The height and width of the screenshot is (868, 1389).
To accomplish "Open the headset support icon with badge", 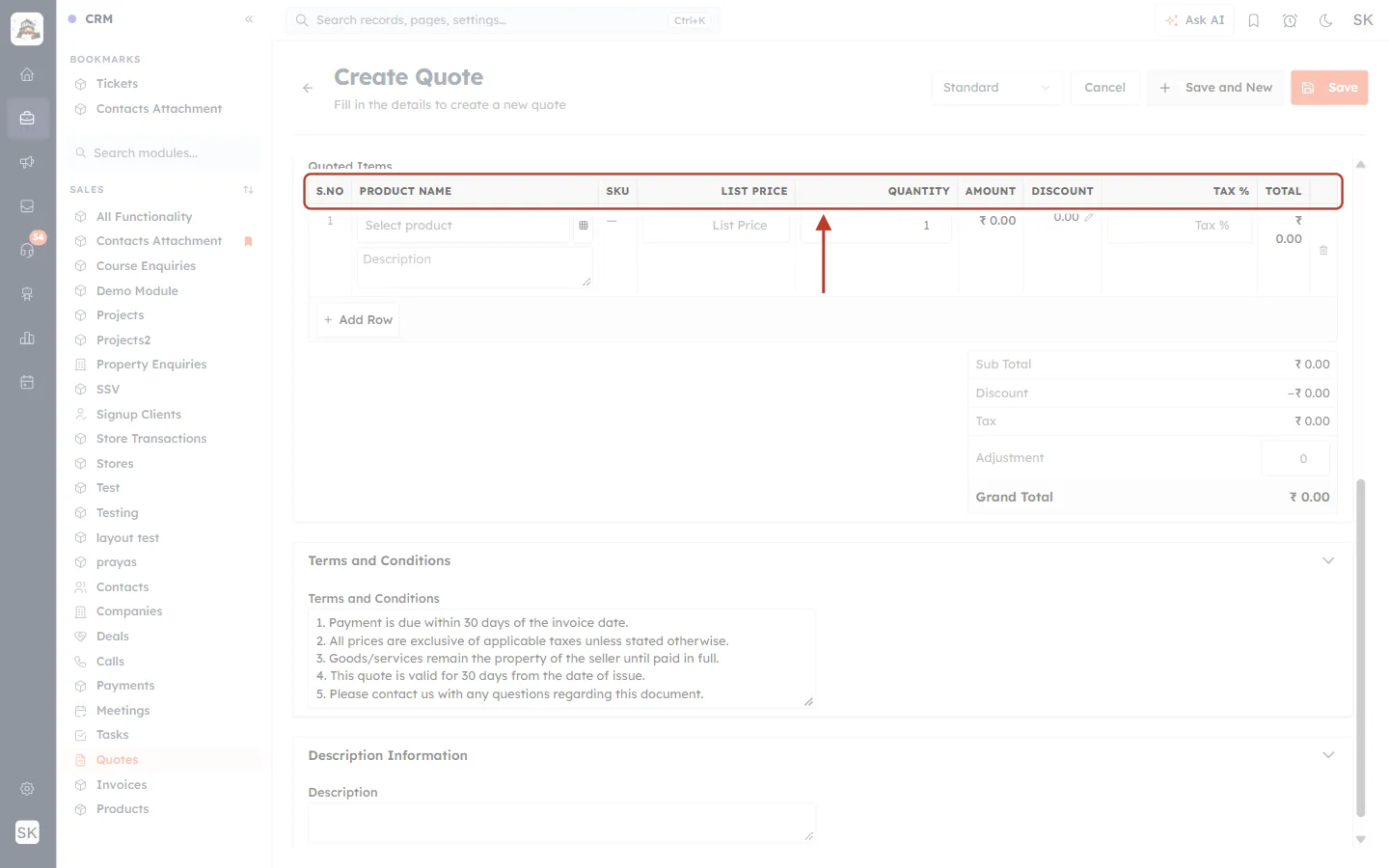I will coord(27,250).
